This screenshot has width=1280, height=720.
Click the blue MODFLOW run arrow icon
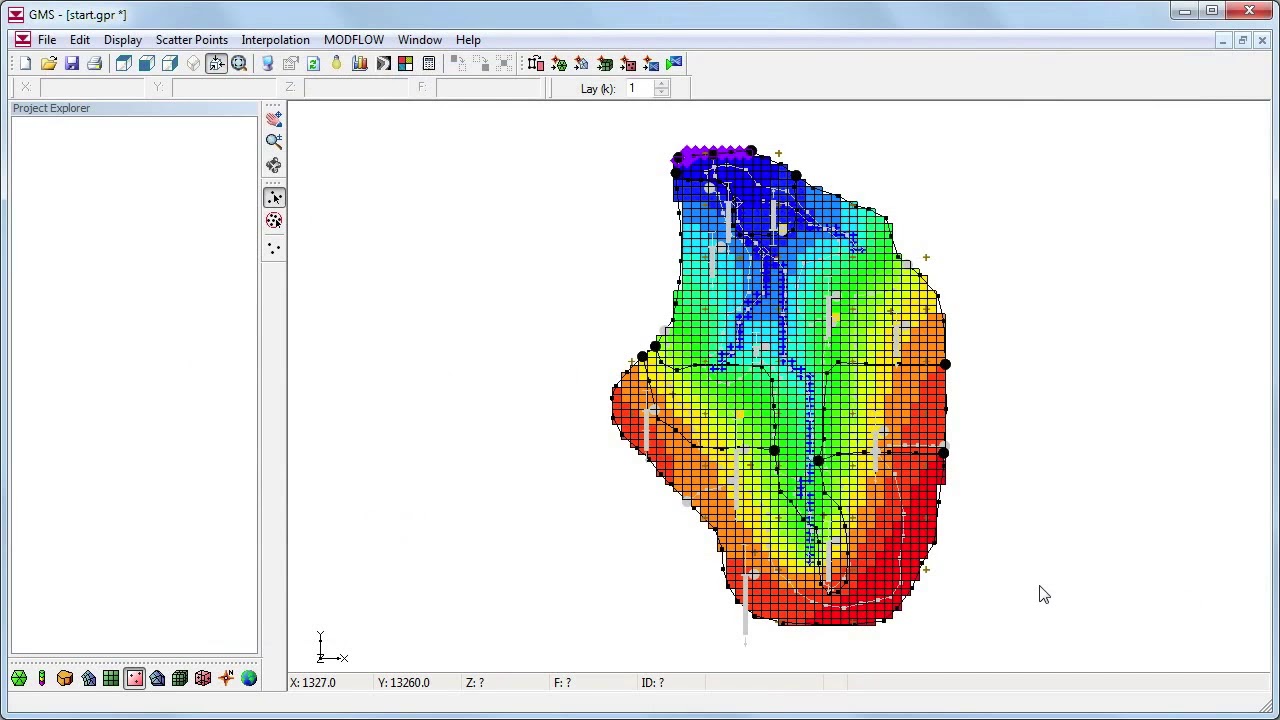[x=674, y=64]
